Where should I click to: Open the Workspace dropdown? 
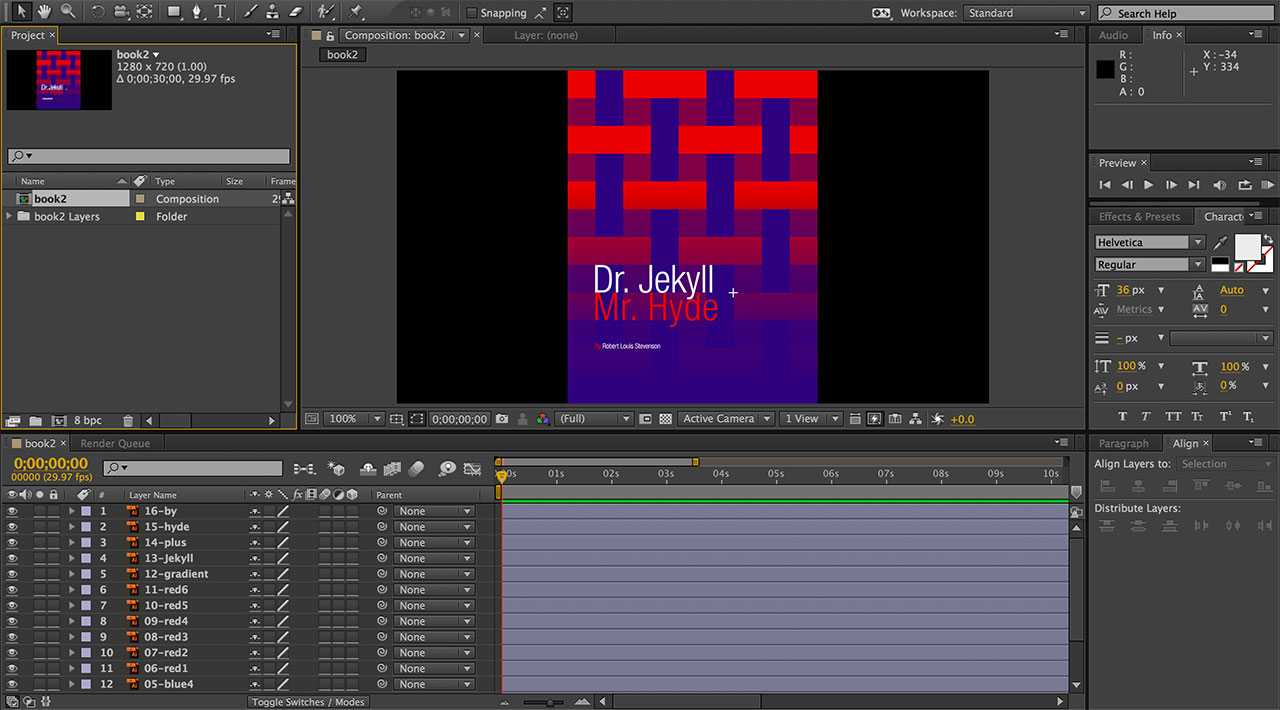pyautogui.click(x=1026, y=13)
